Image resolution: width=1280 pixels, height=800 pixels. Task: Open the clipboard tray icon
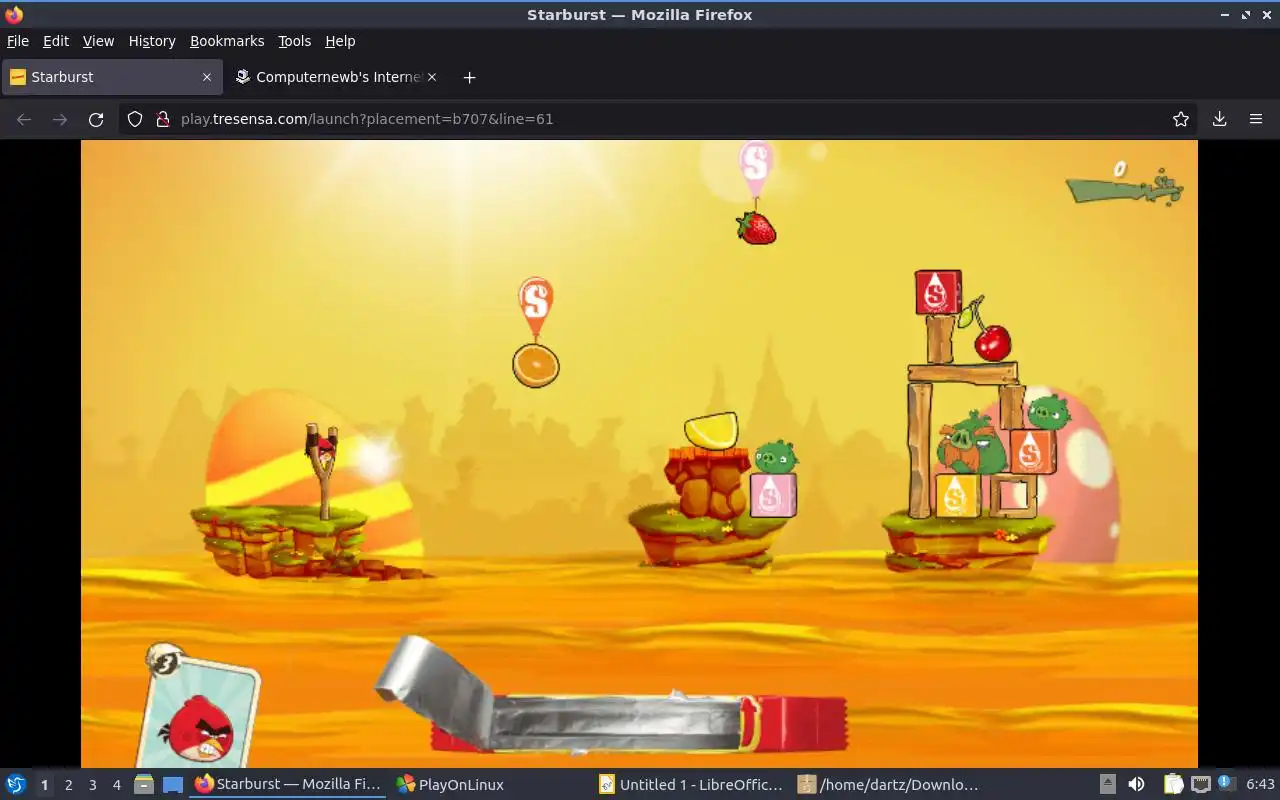(1173, 785)
